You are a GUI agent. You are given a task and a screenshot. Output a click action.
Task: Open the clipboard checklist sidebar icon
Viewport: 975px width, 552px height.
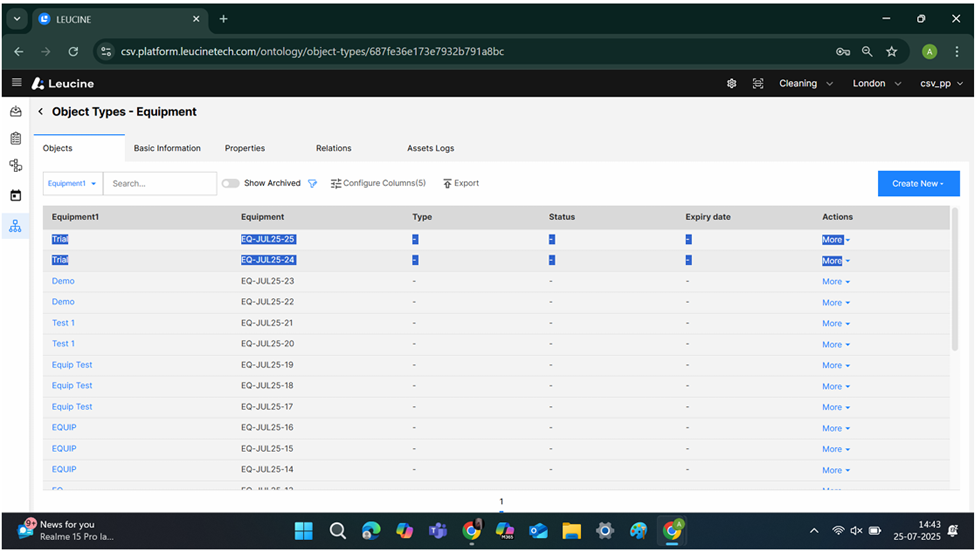click(15, 139)
